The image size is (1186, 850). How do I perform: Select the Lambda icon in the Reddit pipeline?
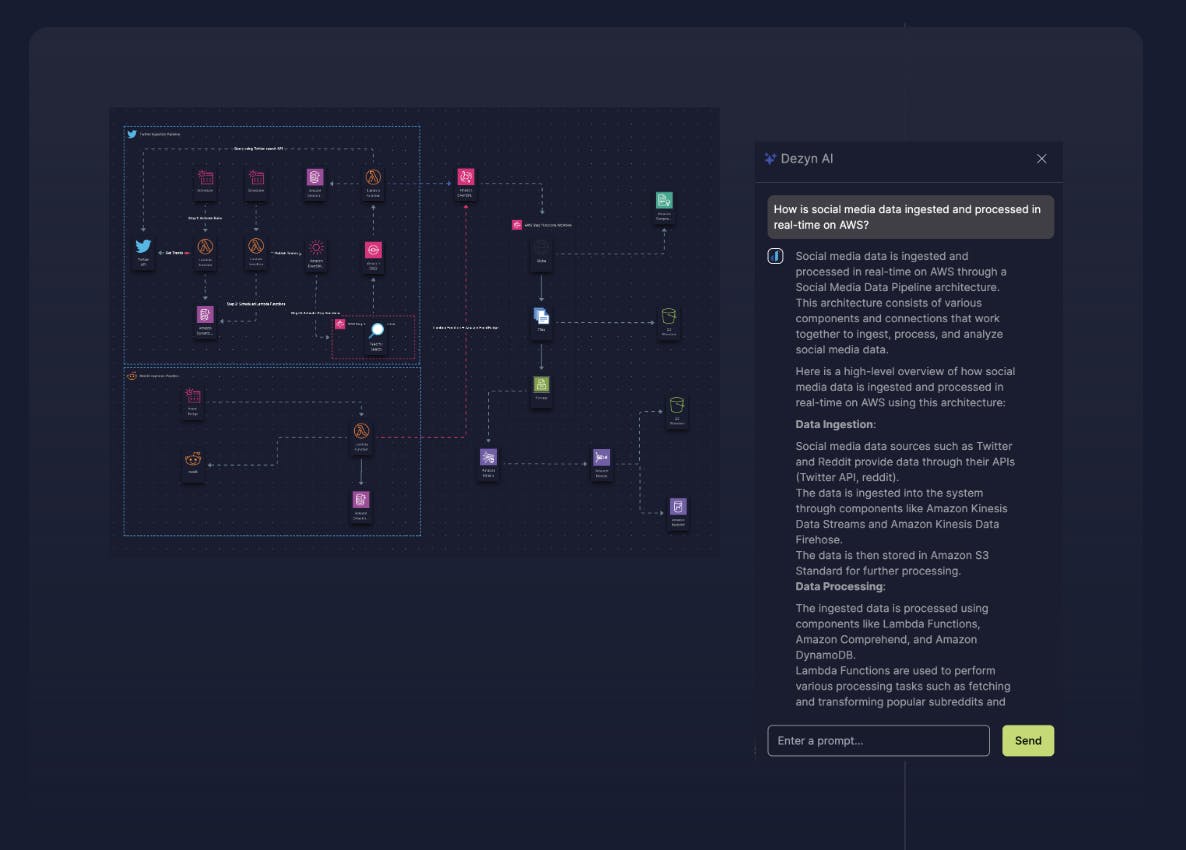click(x=361, y=431)
